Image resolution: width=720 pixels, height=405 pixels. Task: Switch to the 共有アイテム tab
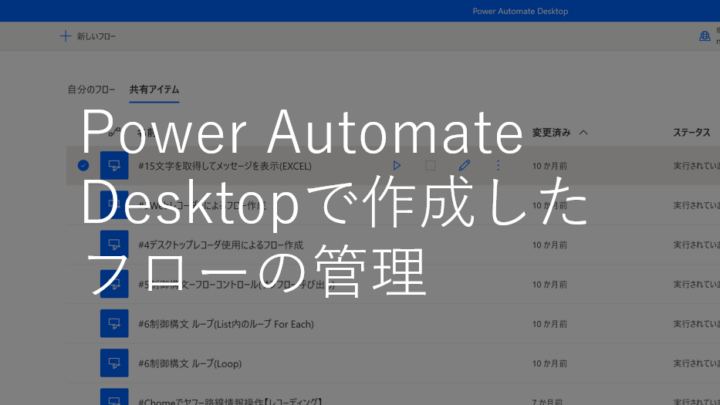point(154,90)
